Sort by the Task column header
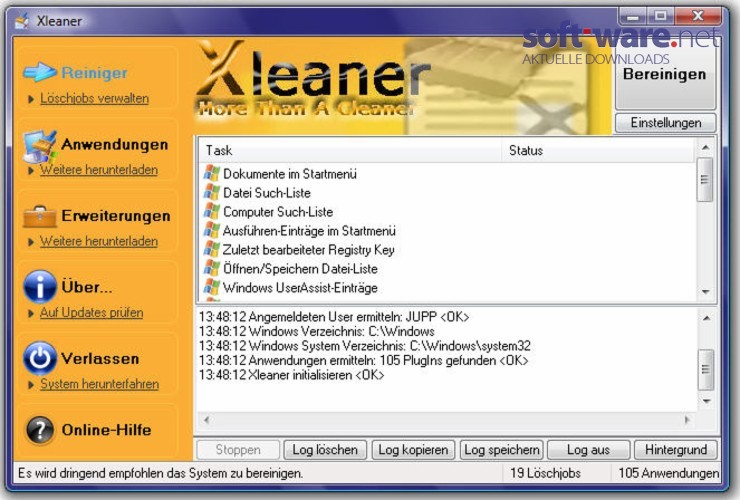Viewport: 740px width, 500px height. pyautogui.click(x=349, y=151)
